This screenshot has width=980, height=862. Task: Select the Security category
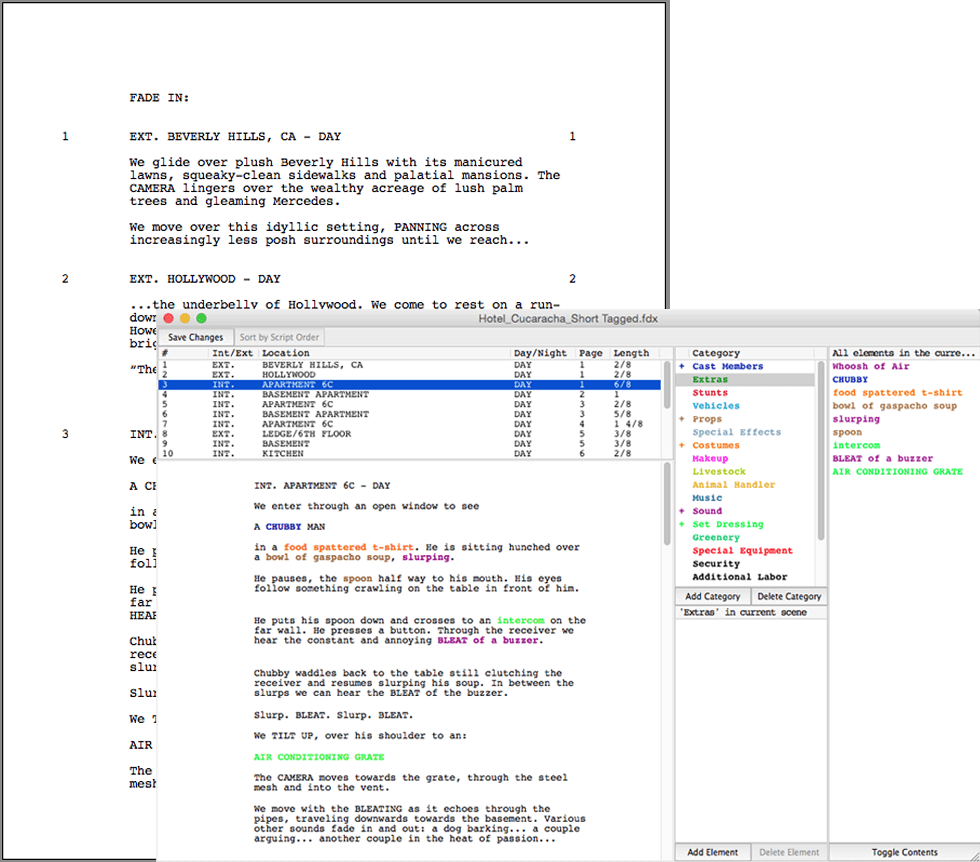[x=716, y=563]
